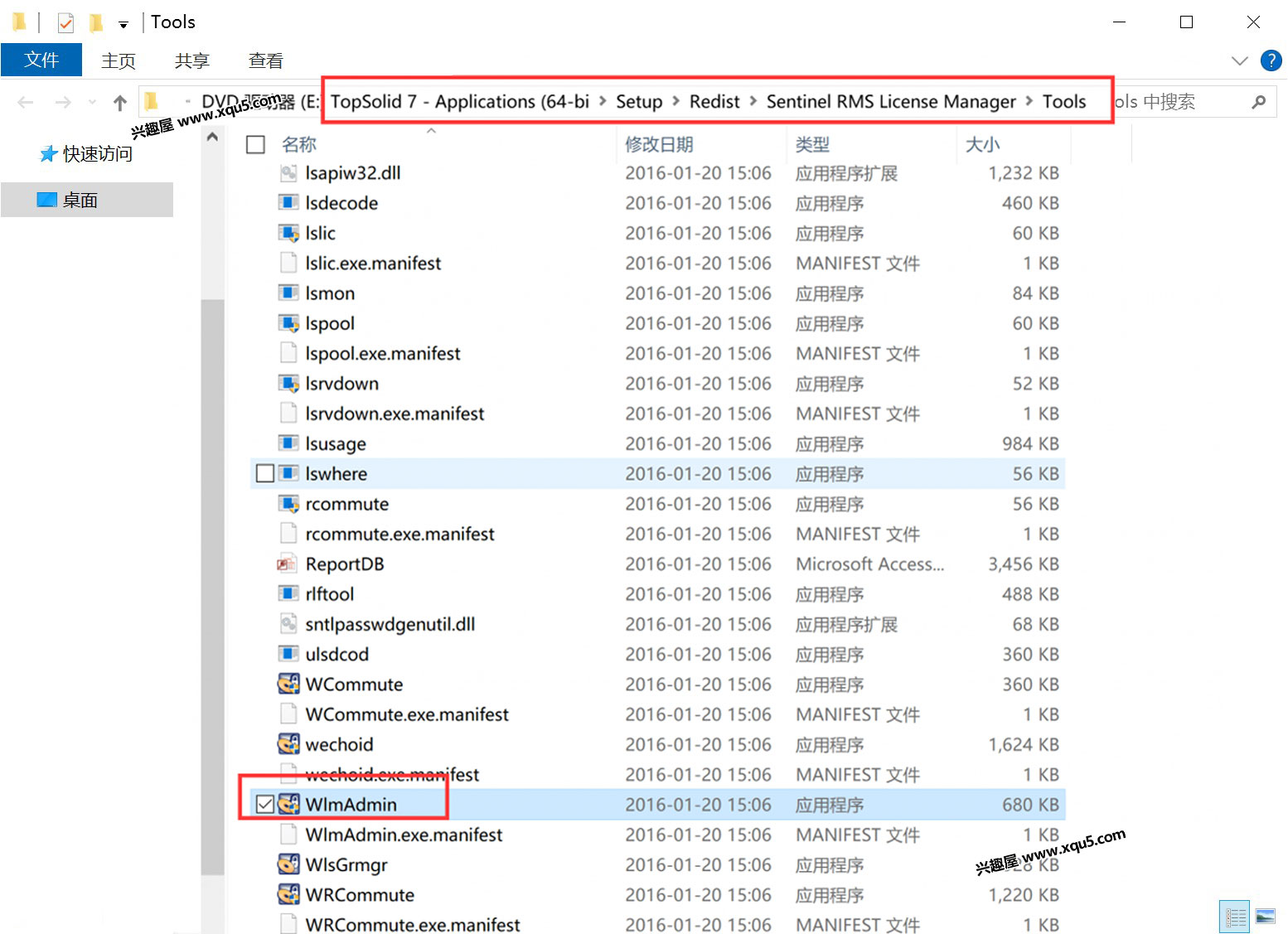Expand the chevron after Redist in the path
1288x934 pixels.
click(753, 101)
